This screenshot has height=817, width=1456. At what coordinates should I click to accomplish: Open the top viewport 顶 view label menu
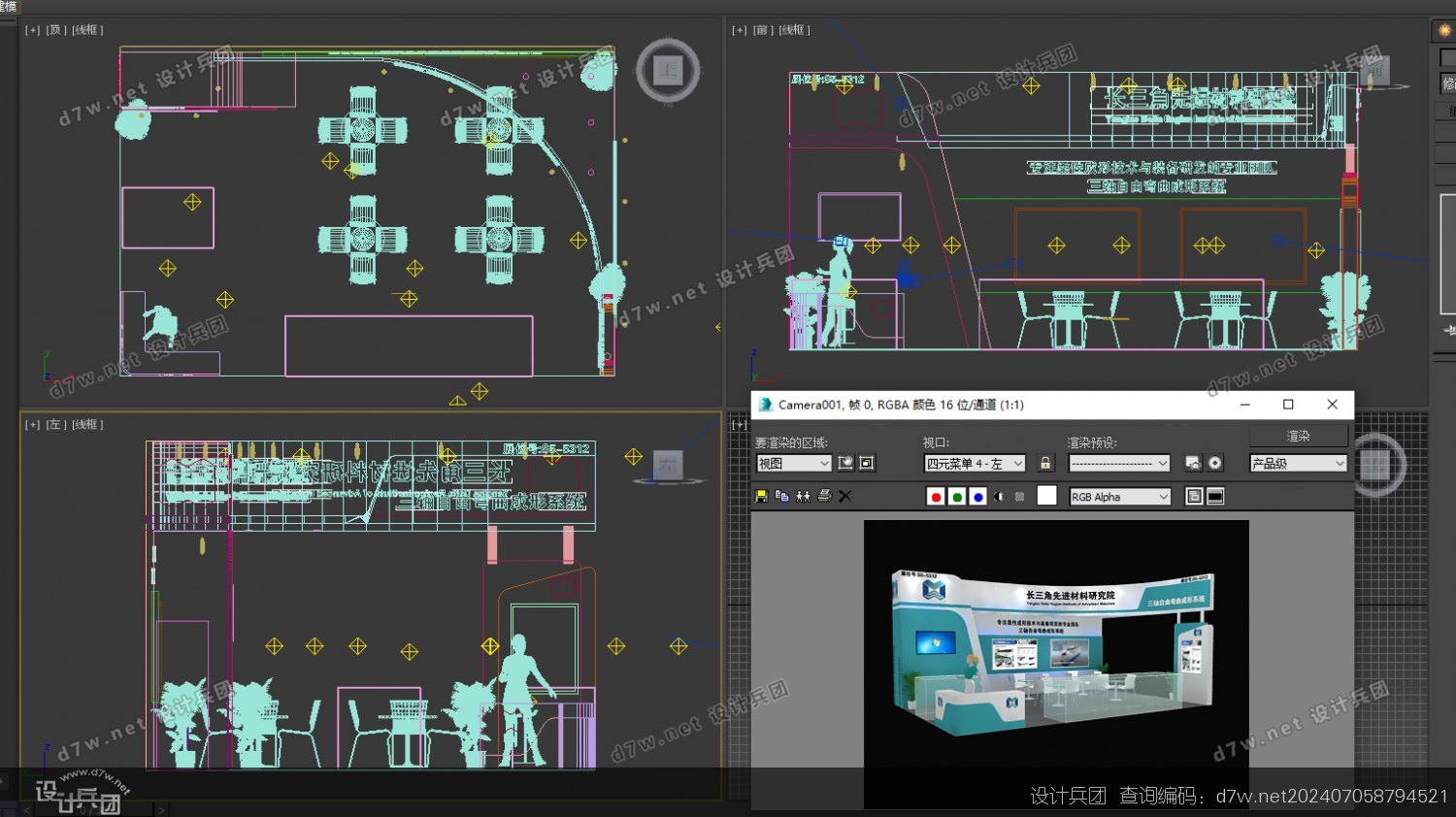click(56, 30)
